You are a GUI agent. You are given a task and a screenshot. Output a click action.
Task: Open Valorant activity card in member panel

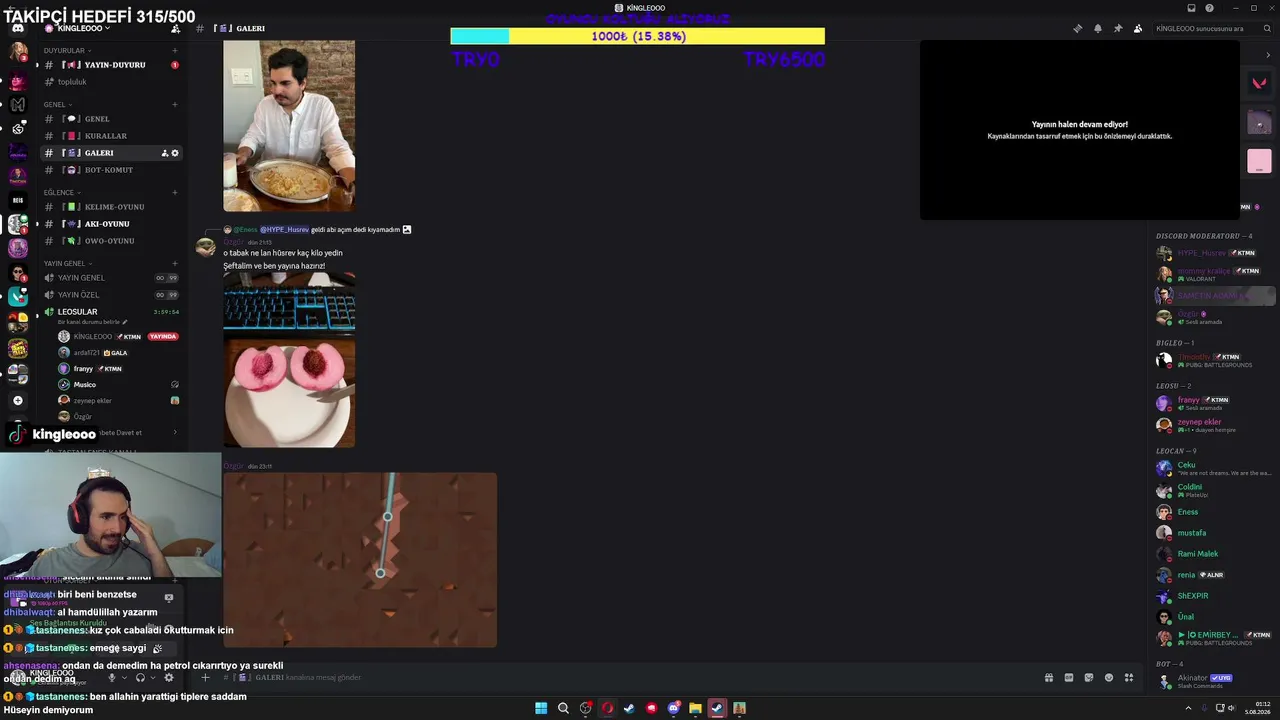point(1259,83)
